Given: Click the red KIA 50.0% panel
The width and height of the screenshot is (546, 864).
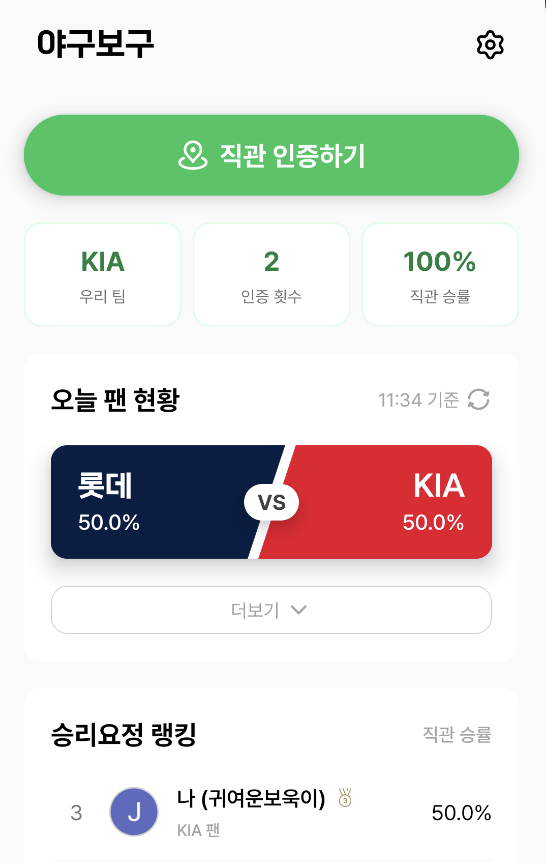Looking at the screenshot, I should (386, 502).
